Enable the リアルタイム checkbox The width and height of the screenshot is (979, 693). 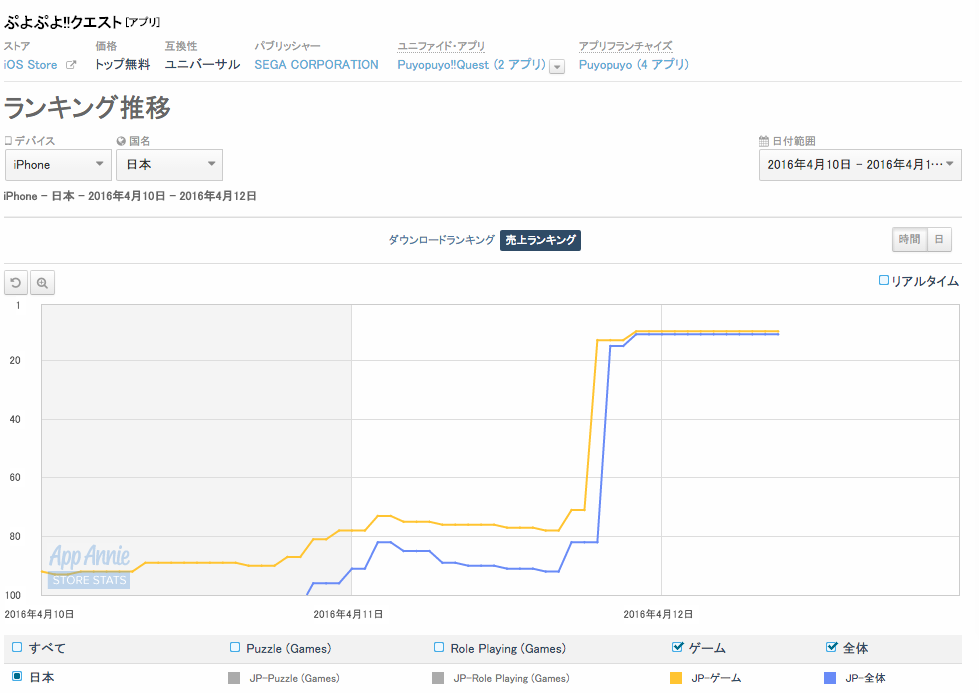click(x=883, y=280)
